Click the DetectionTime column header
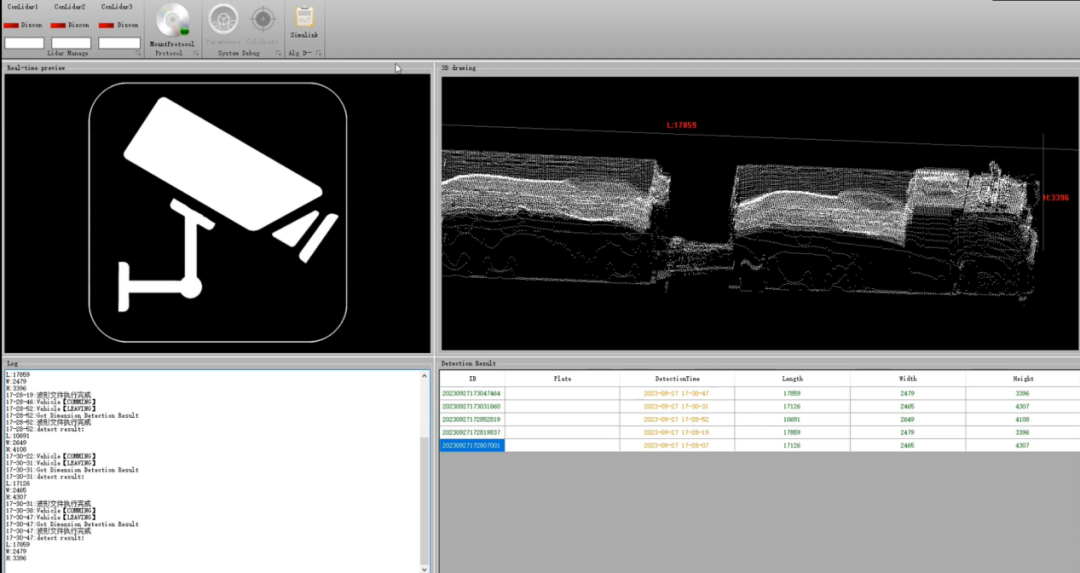The width and height of the screenshot is (1080, 573). (x=677, y=379)
